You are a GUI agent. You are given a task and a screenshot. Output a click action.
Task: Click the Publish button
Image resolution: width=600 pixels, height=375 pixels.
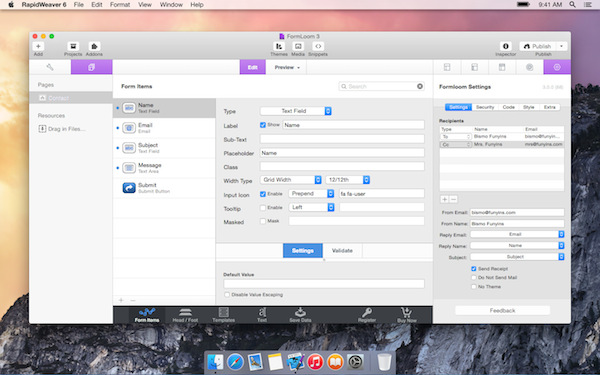click(x=538, y=46)
